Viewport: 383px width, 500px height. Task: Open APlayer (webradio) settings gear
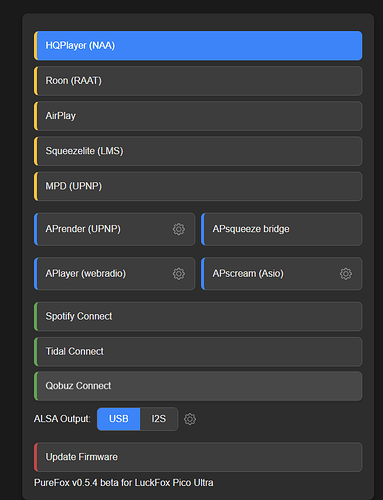click(x=179, y=274)
